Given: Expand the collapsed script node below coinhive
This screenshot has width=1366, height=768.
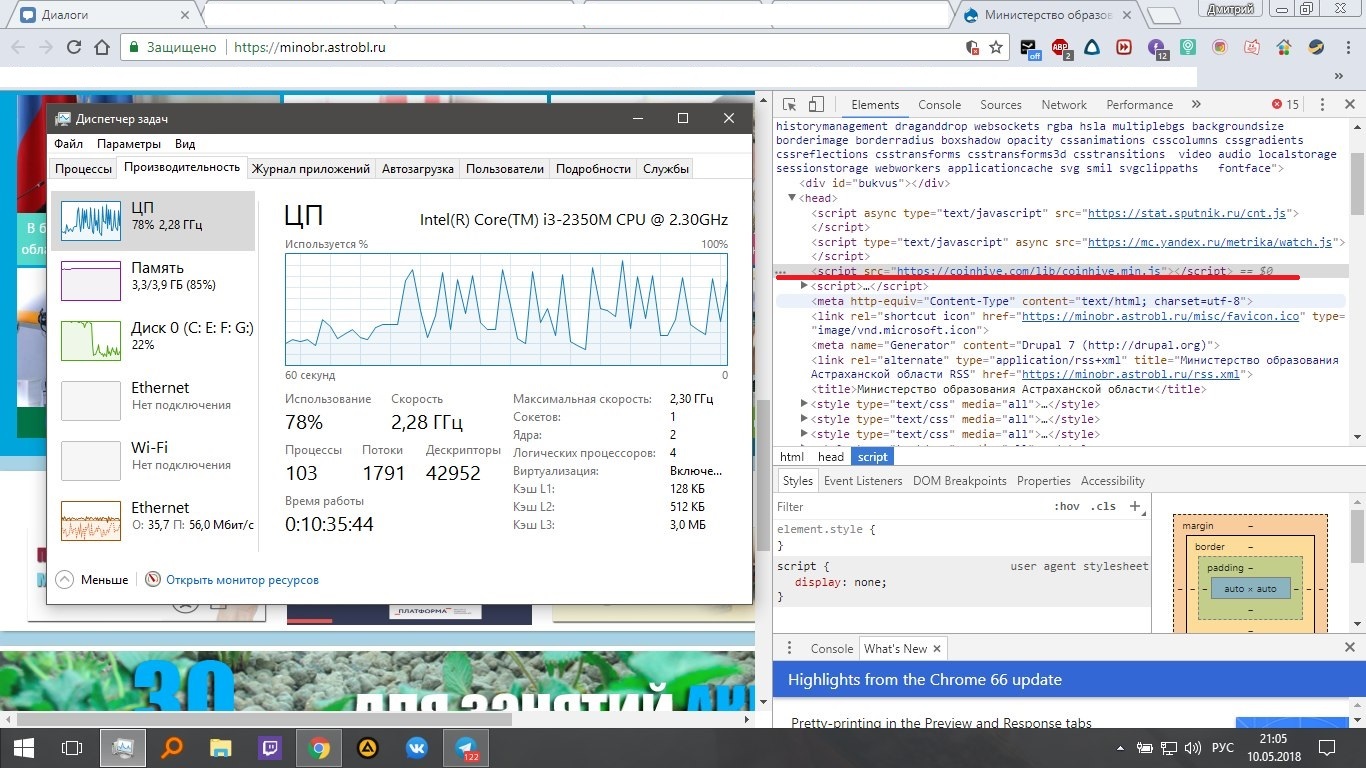Looking at the screenshot, I should (x=805, y=286).
